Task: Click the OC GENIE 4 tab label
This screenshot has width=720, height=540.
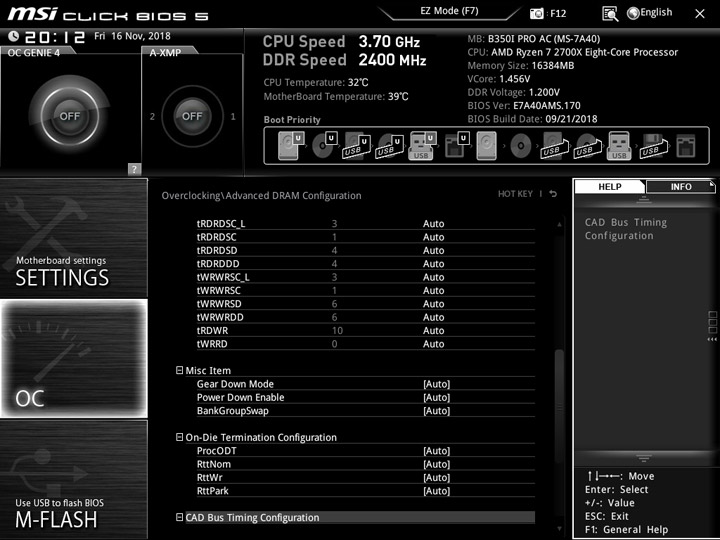Action: (34, 53)
